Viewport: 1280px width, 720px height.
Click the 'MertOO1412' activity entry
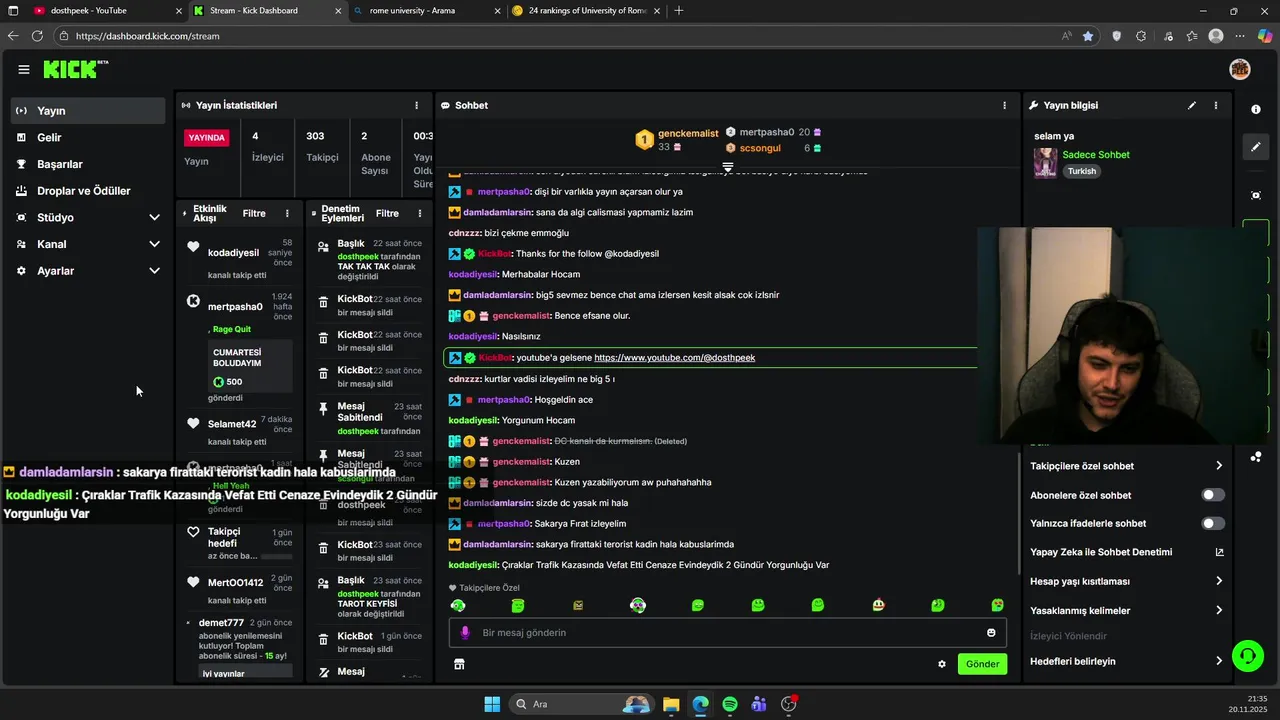pyautogui.click(x=239, y=590)
